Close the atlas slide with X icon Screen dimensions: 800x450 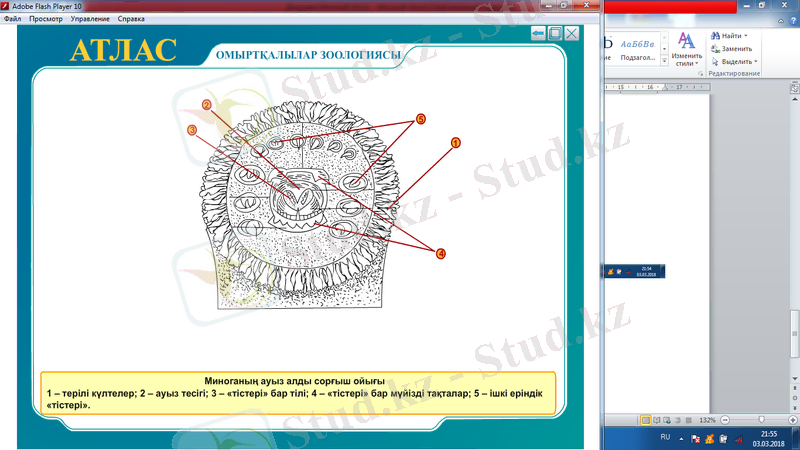click(x=572, y=33)
